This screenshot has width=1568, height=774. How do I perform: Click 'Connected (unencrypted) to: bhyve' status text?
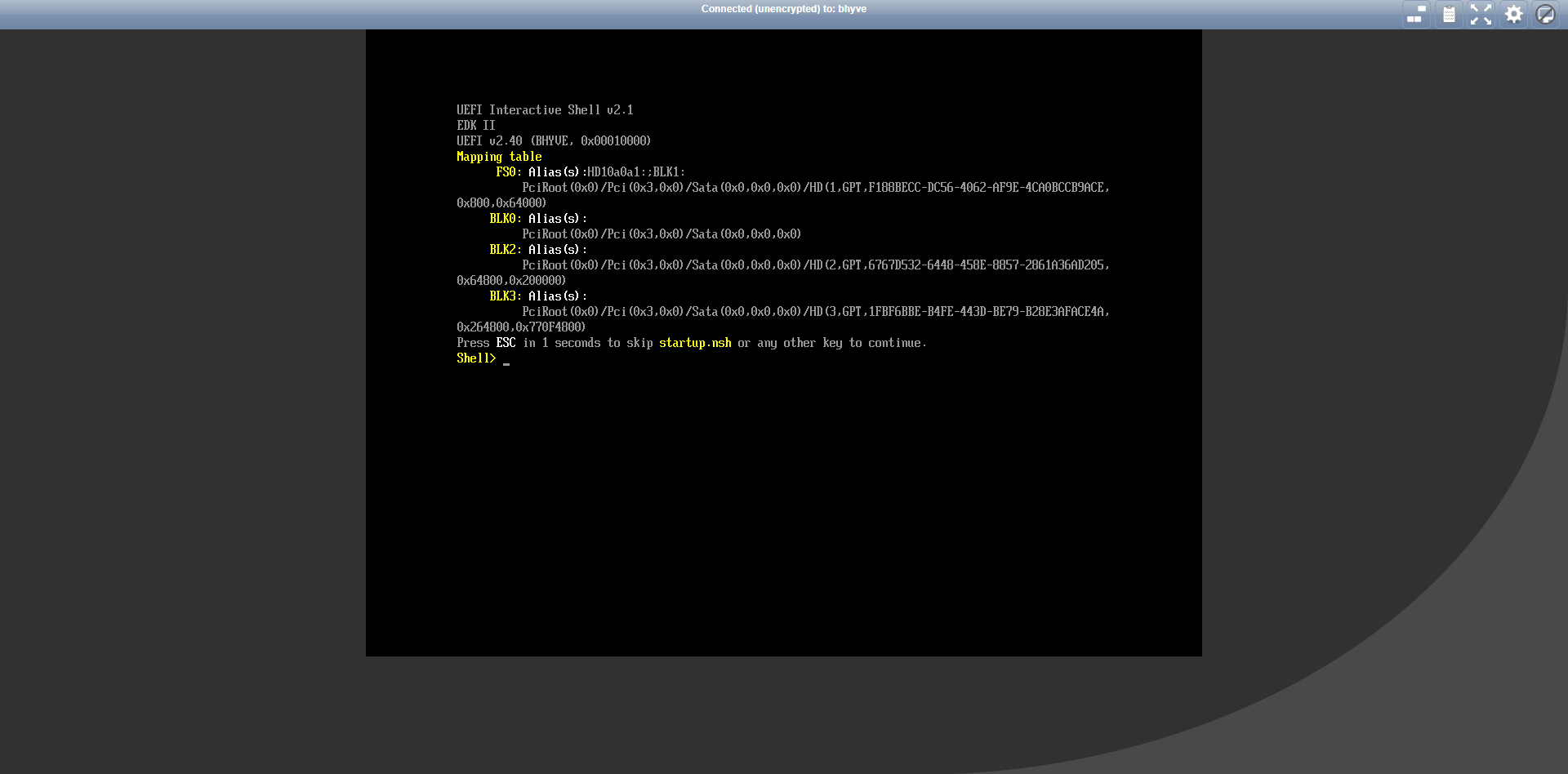tap(784, 9)
